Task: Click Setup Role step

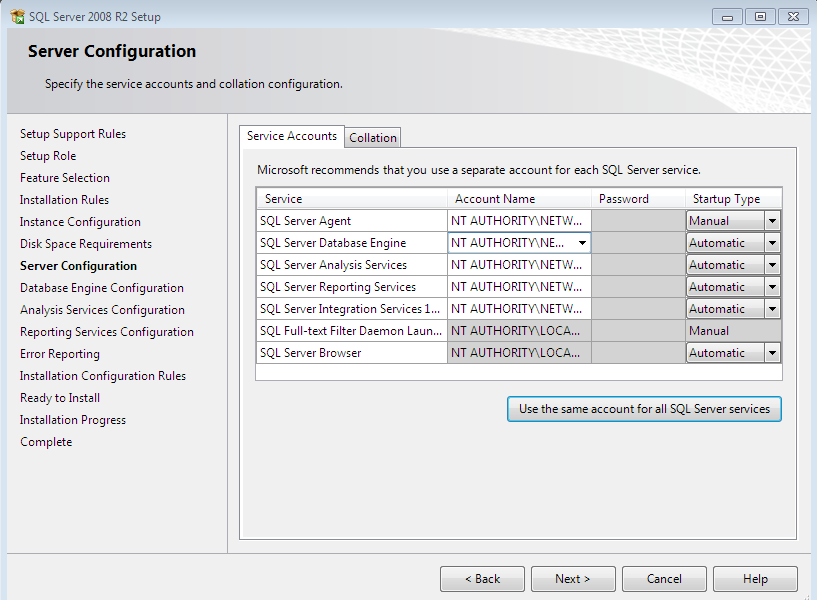Action: click(x=48, y=156)
